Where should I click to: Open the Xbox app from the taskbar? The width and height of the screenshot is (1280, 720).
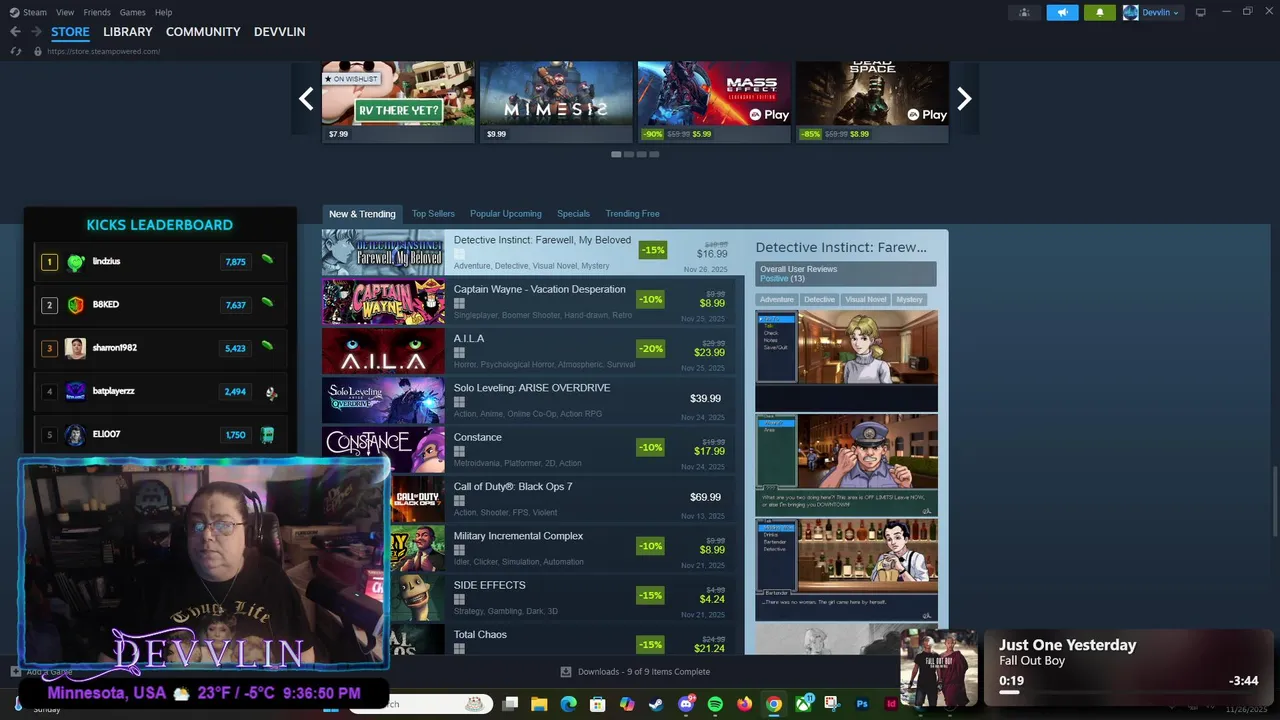[x=803, y=704]
